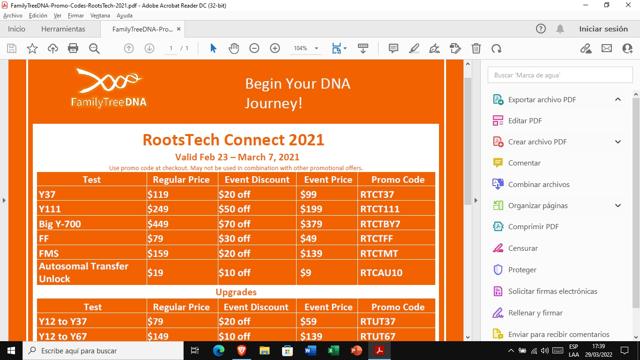Collapse the Exportar archivo PDF section
Image resolution: width=640 pixels, height=360 pixels.
618,99
